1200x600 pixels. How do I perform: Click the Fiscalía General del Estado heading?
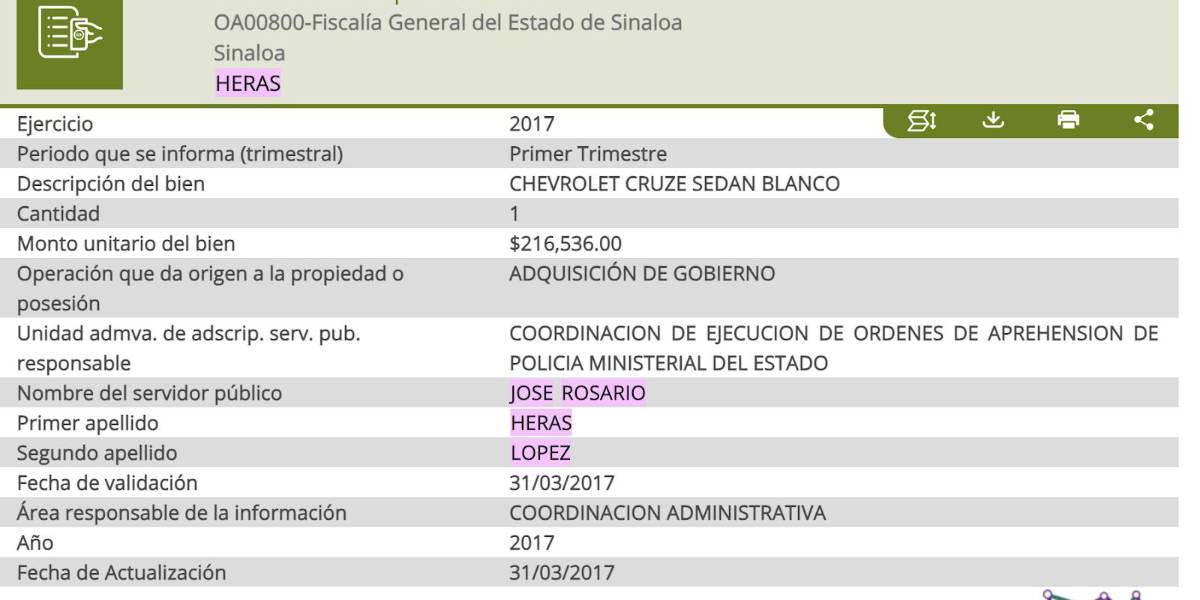[448, 22]
